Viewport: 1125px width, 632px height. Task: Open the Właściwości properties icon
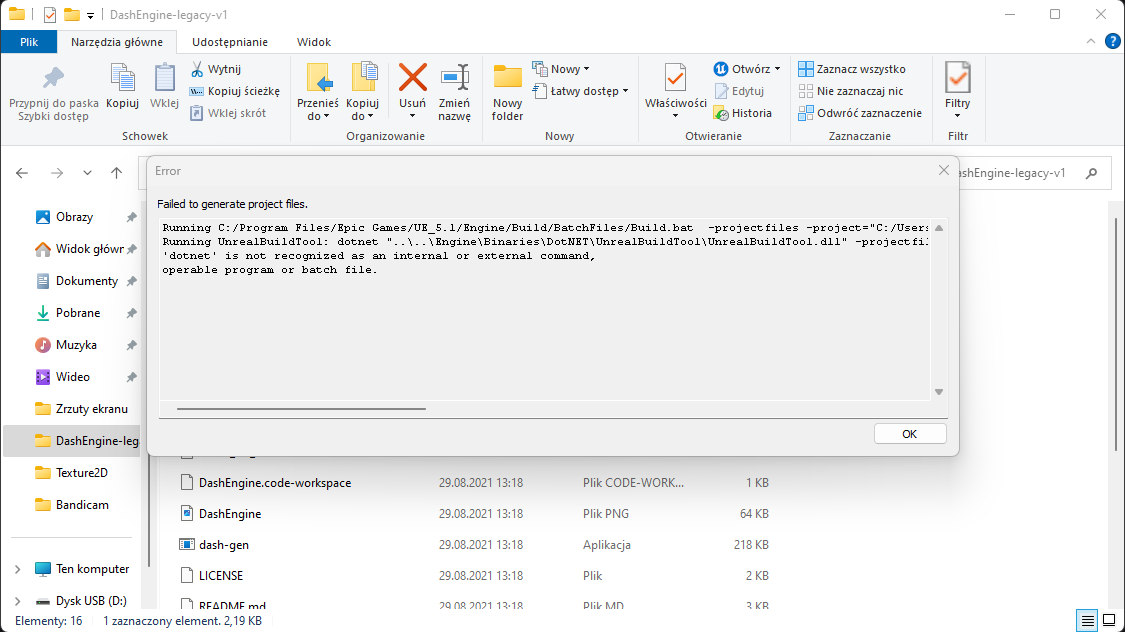pyautogui.click(x=675, y=77)
